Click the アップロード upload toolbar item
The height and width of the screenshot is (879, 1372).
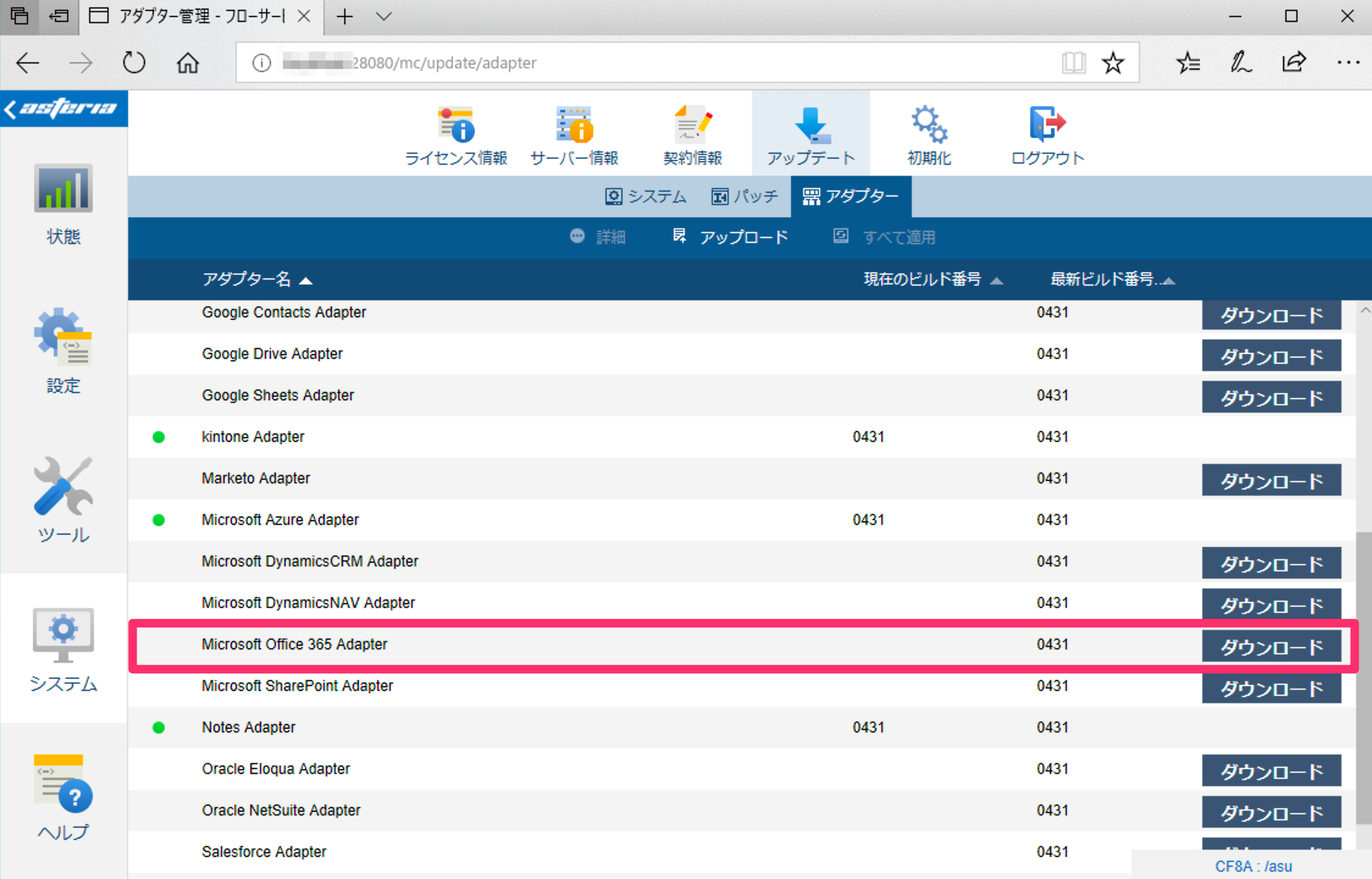tap(730, 237)
